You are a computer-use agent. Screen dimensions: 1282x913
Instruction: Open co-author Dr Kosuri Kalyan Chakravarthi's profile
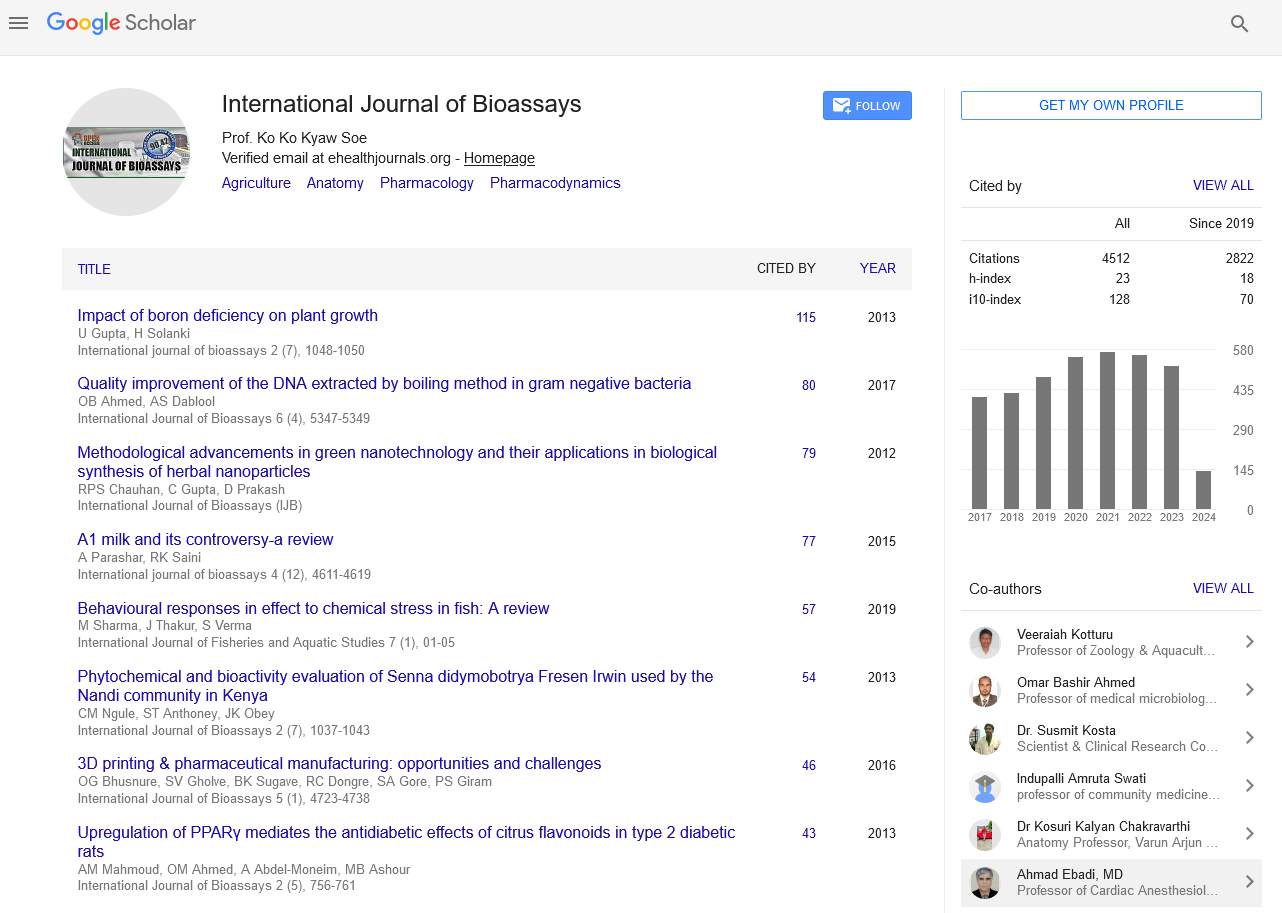pos(1104,826)
